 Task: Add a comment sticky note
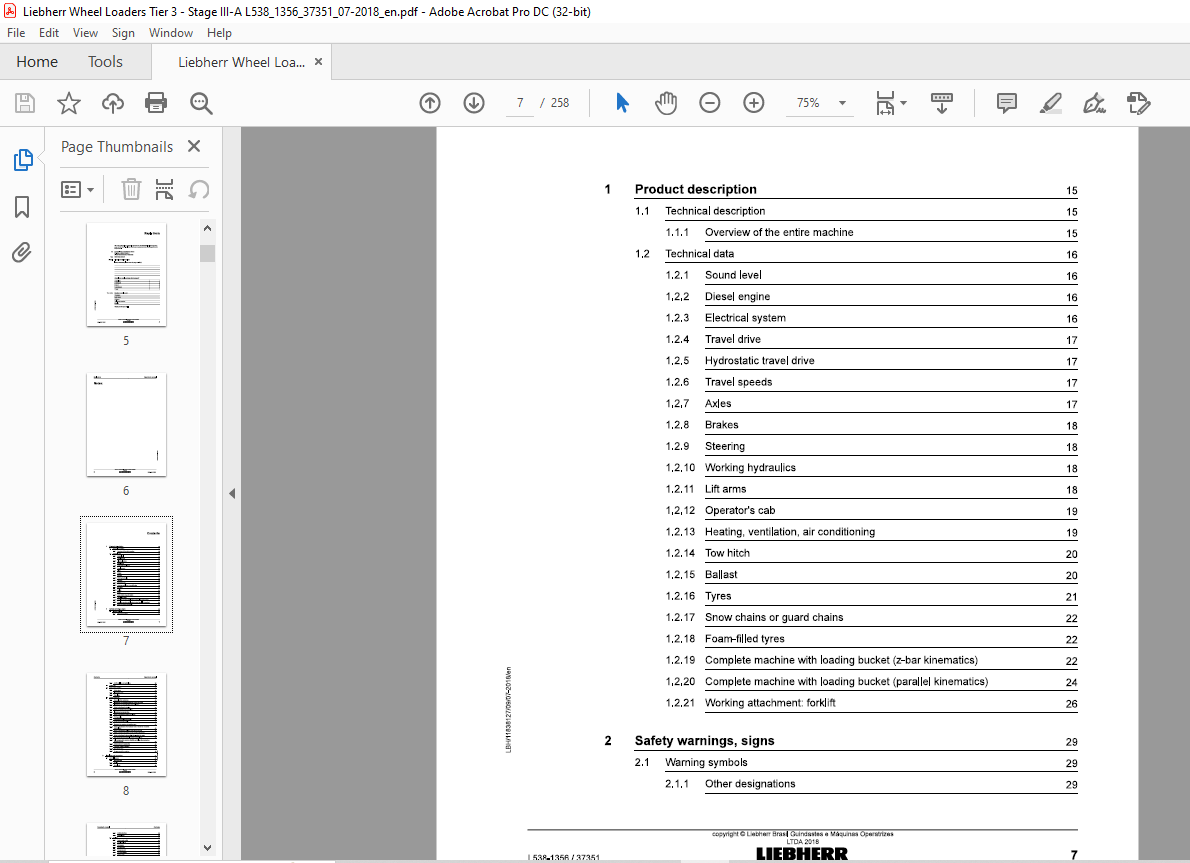coord(1007,103)
